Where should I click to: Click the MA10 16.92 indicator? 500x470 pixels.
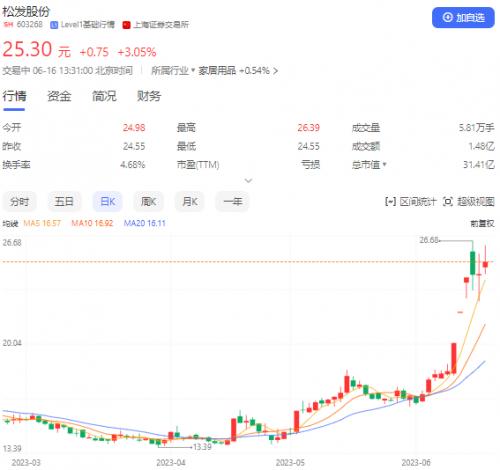(x=92, y=223)
